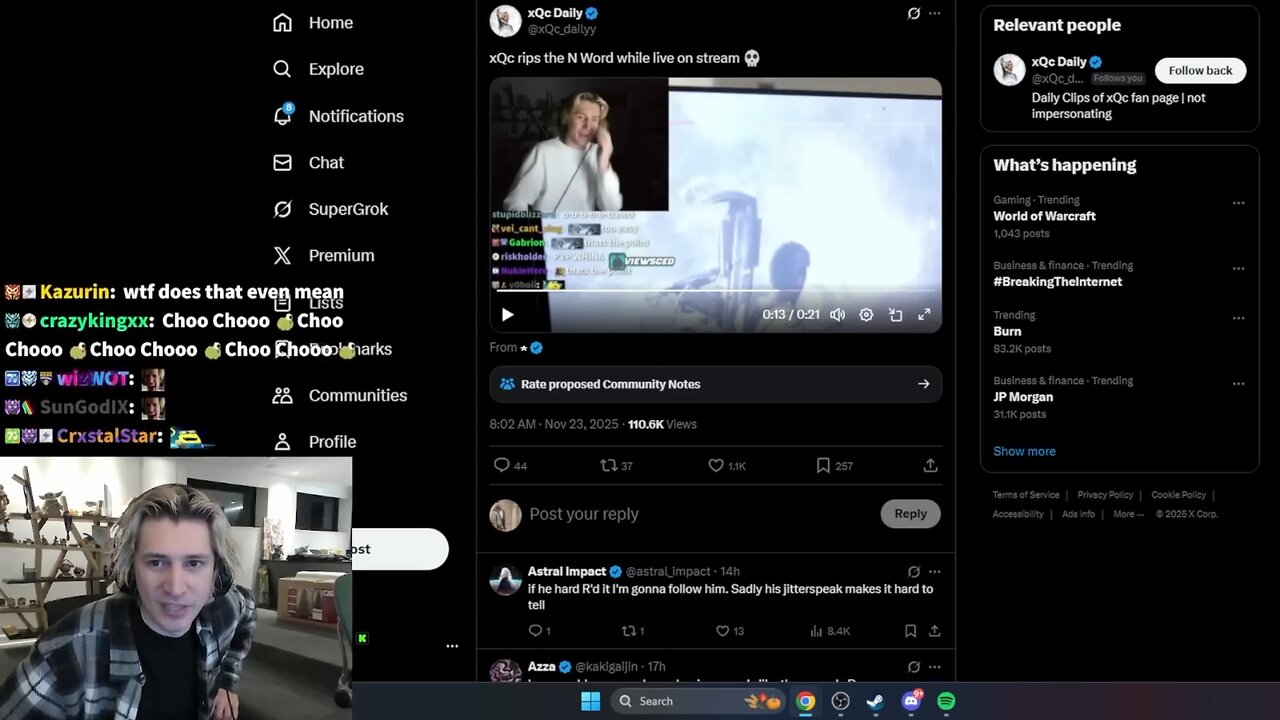Like Astral Impact's comment with 13 likes
Image resolution: width=1280 pixels, height=720 pixels.
pos(730,631)
